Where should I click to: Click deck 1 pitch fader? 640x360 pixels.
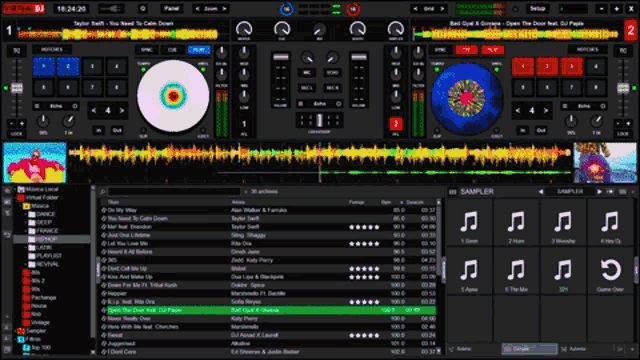(x=17, y=88)
